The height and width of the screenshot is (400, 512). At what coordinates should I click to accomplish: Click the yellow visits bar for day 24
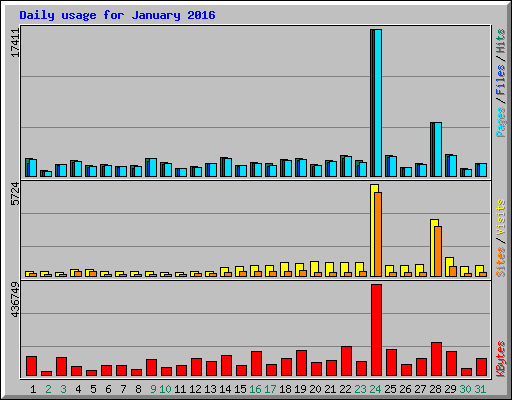(373, 230)
